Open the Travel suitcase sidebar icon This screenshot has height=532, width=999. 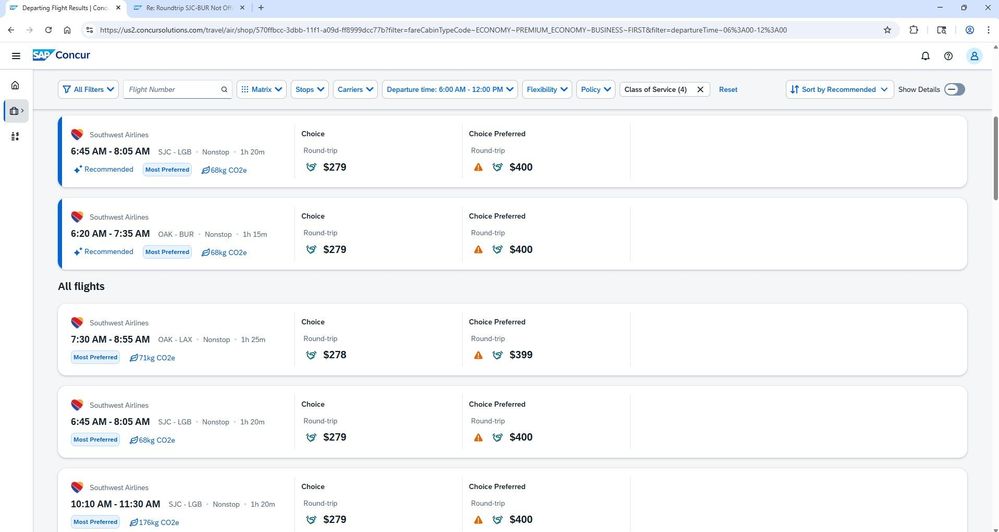(16, 111)
